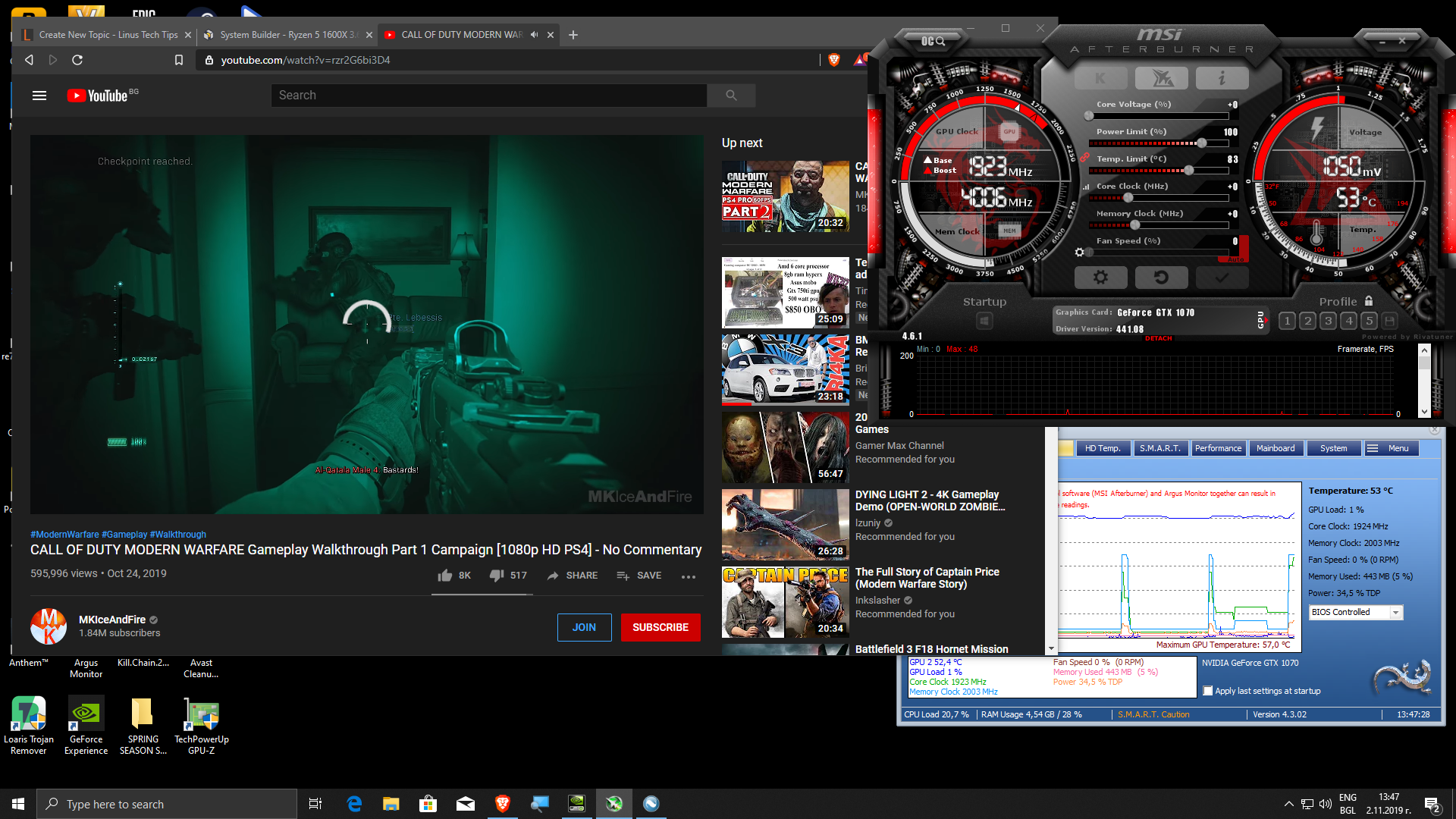Reload the page in Brave
1456x819 pixels.
(x=77, y=60)
